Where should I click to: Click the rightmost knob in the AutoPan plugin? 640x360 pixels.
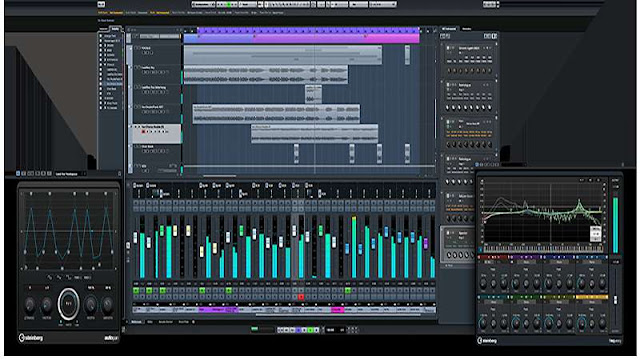tap(107, 304)
